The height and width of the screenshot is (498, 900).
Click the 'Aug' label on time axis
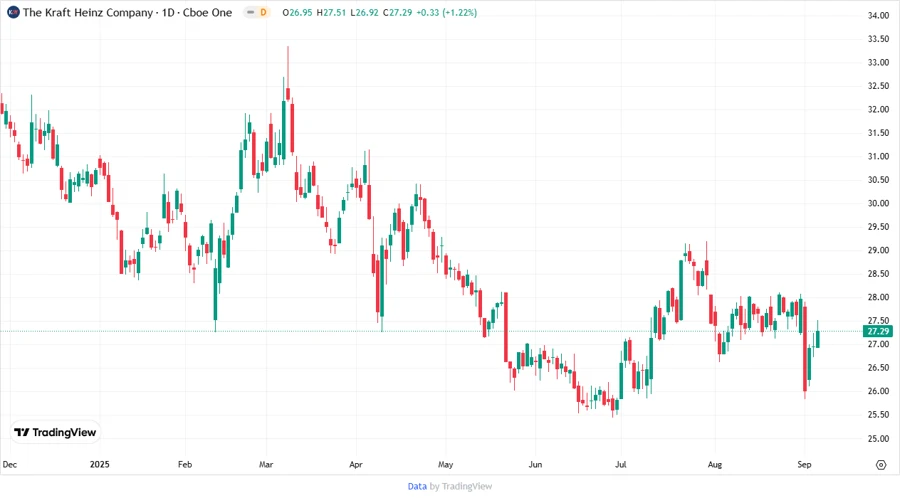715,465
